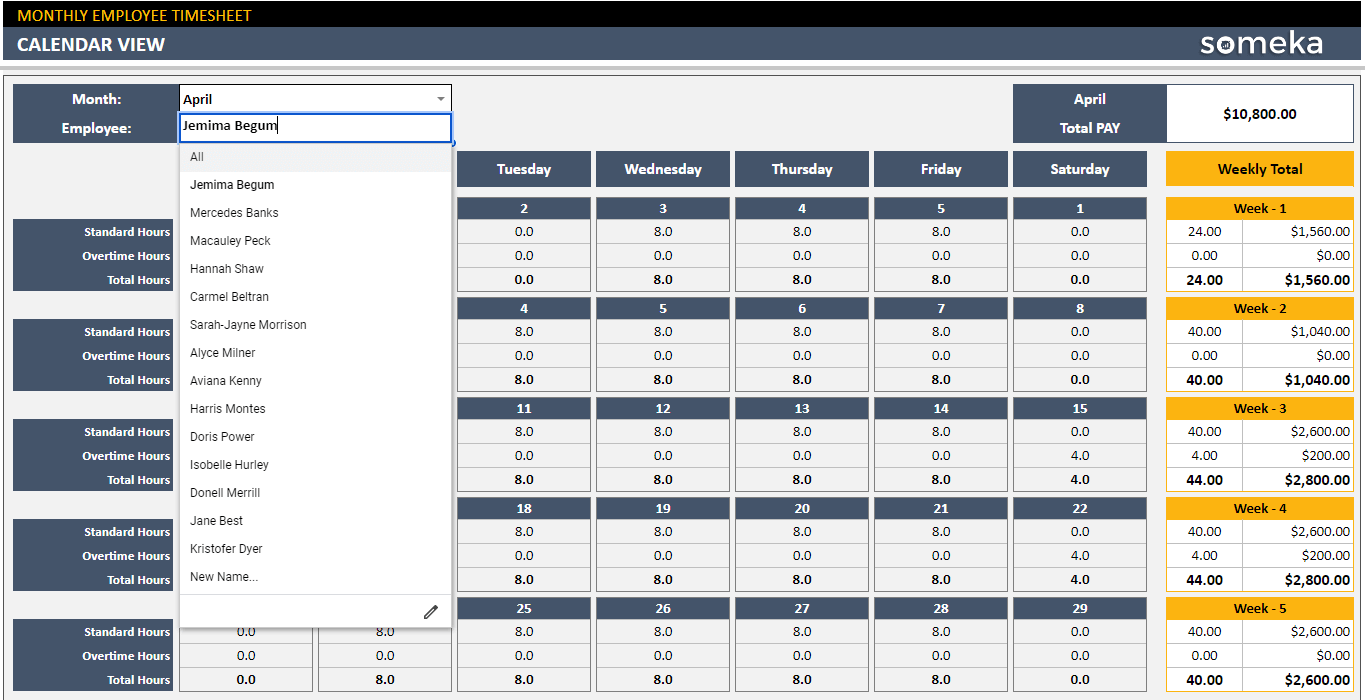Screen dimensions: 1365x700
Task: Click the "Week - 1" orange header
Action: pos(1259,208)
